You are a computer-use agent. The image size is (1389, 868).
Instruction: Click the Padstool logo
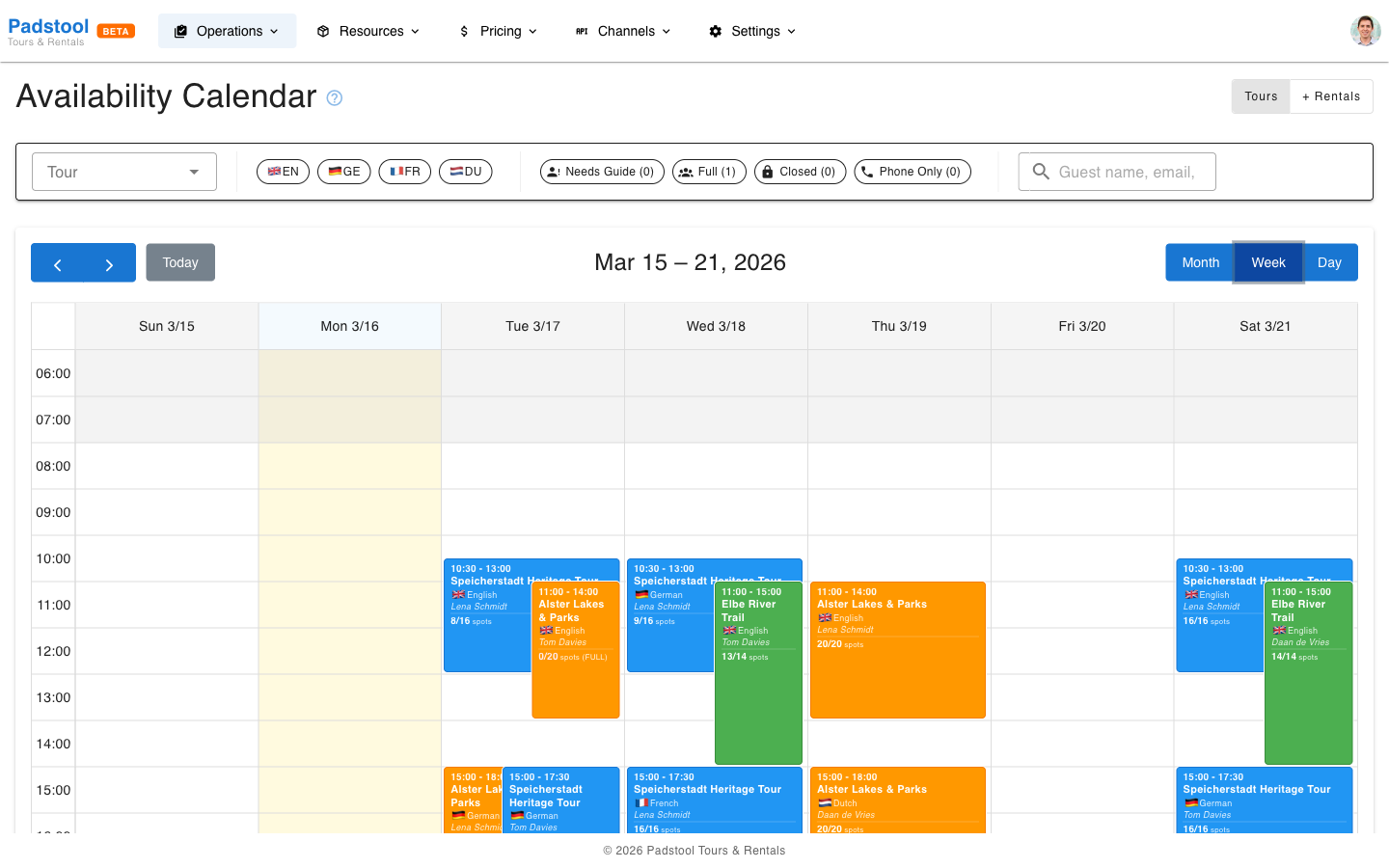[x=48, y=31]
